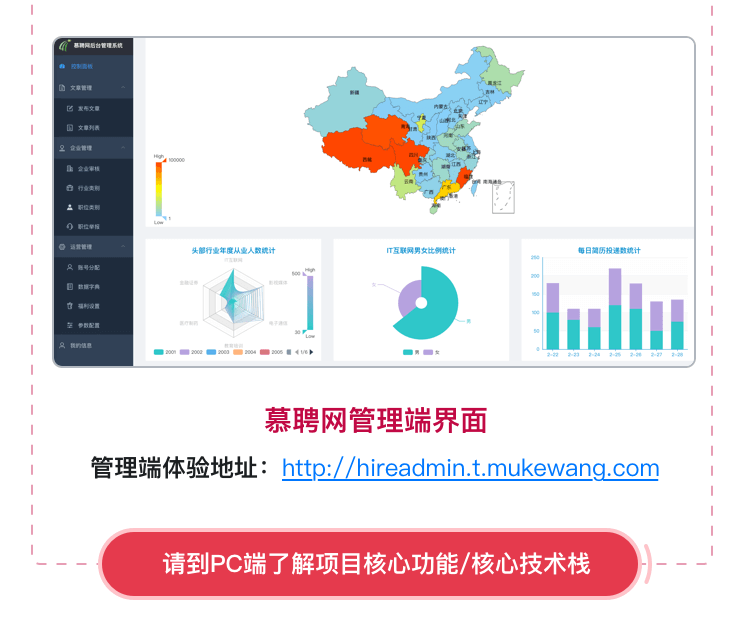Click the 福利设置 gift icon
The width and height of the screenshot is (750, 640).
(x=70, y=306)
